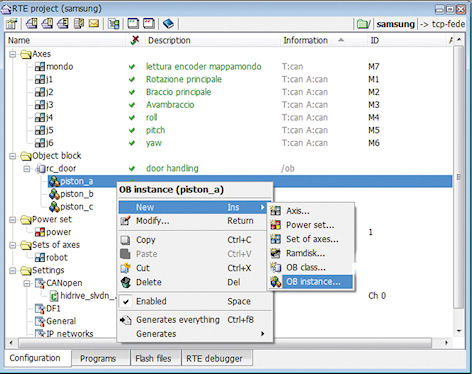Image resolution: width=472 pixels, height=374 pixels.
Task: Collapse the Settings tree node
Action: point(12,270)
